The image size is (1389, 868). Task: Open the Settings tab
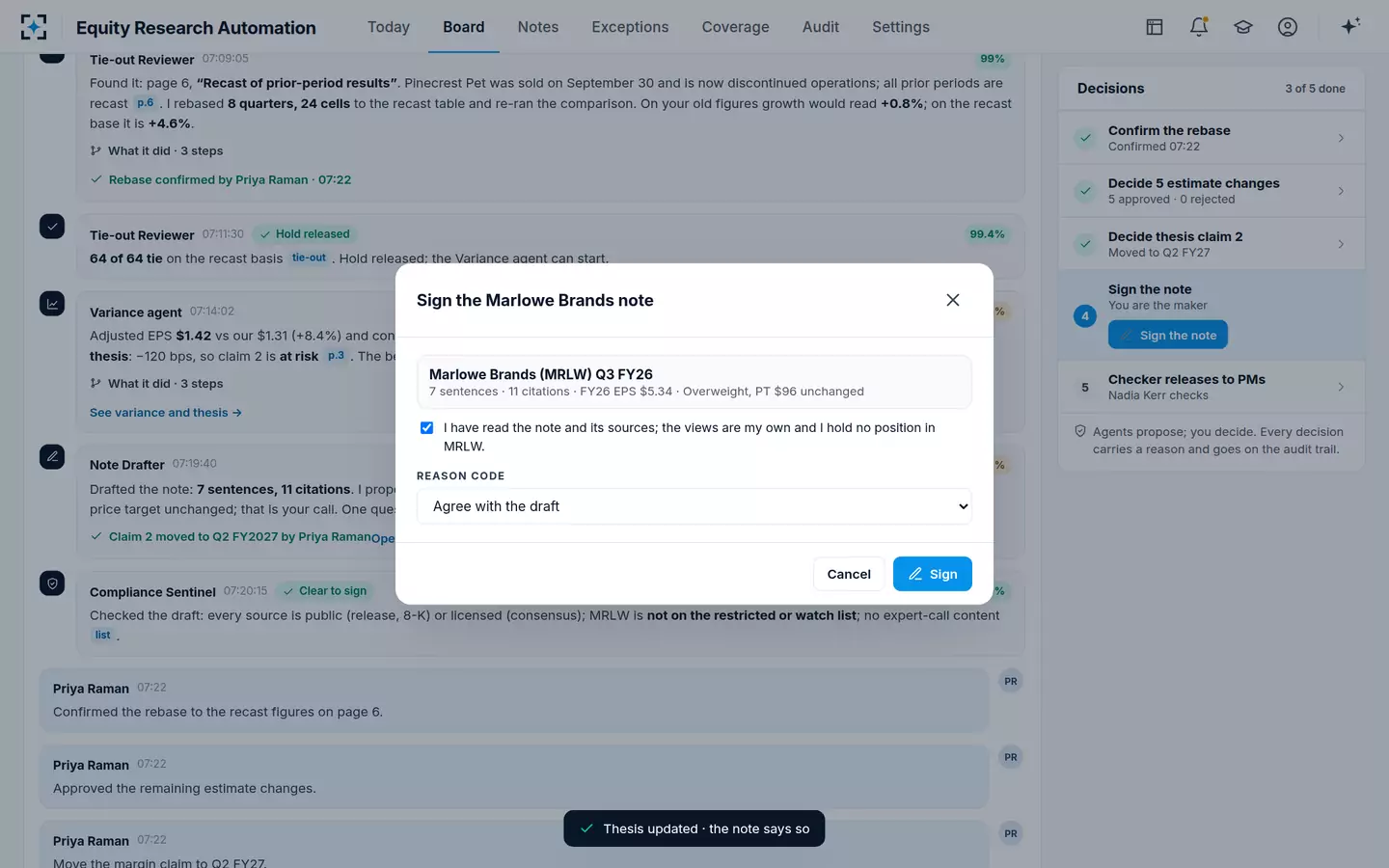tap(901, 27)
